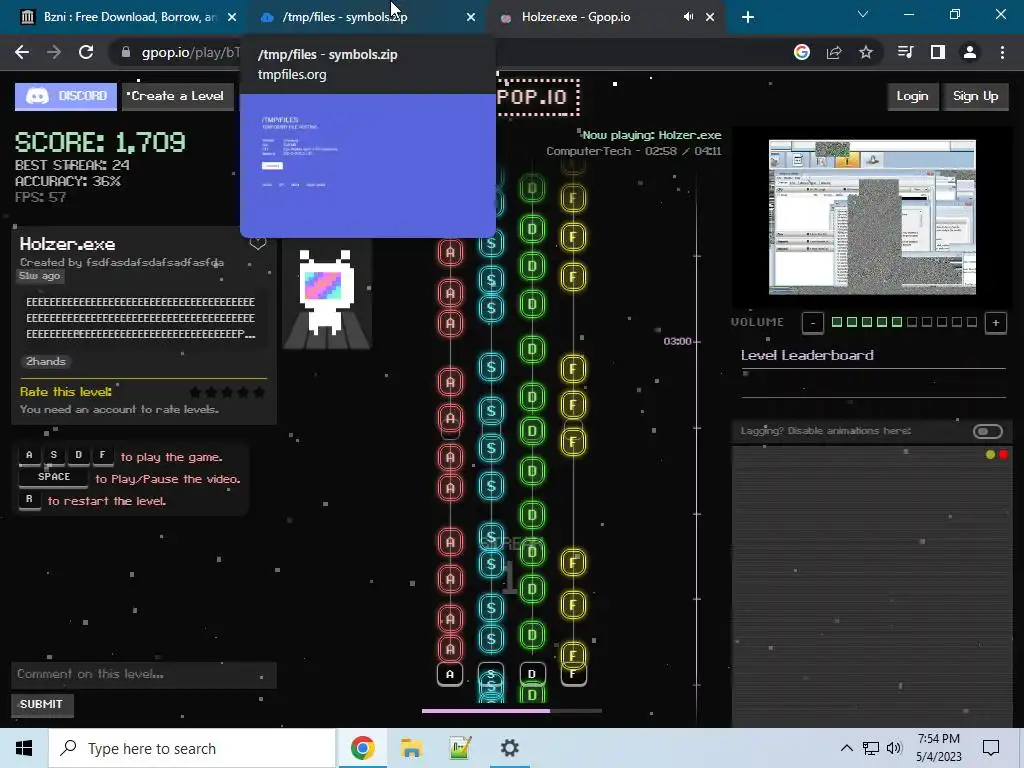
Task: Click the Holzer.exe level title
Action: (x=67, y=244)
